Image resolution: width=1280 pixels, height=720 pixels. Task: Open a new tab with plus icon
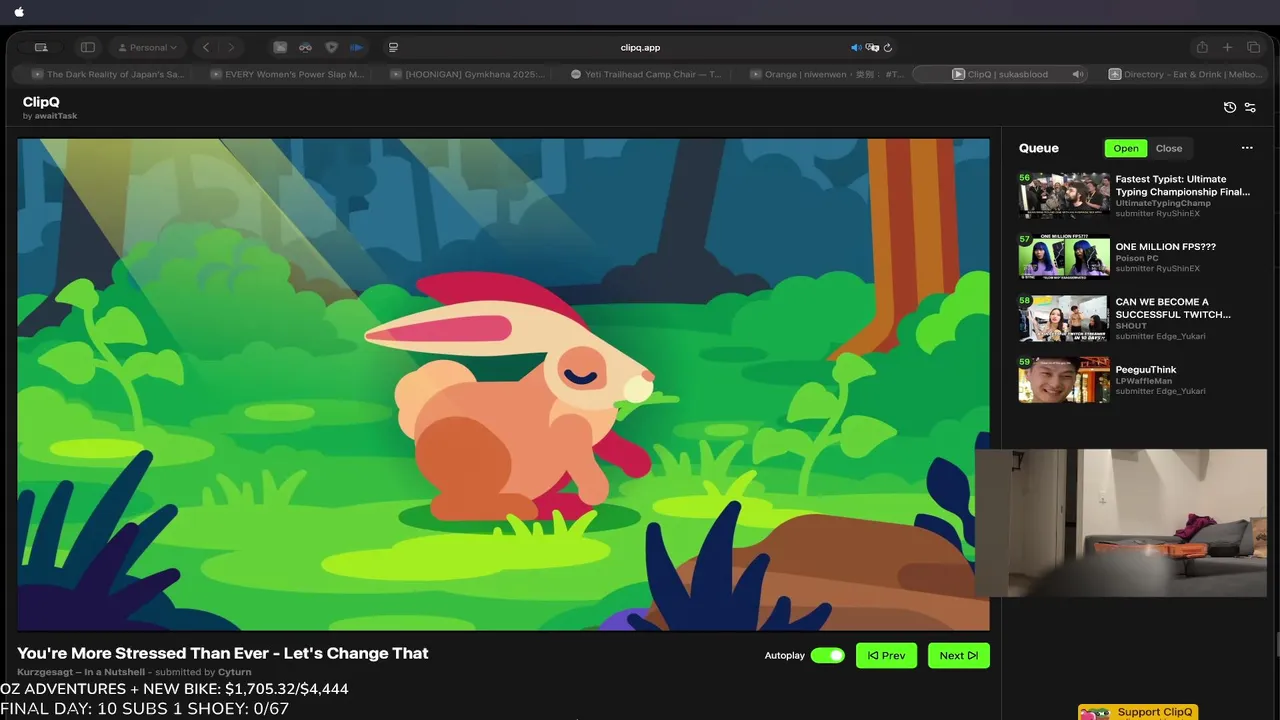click(1228, 47)
